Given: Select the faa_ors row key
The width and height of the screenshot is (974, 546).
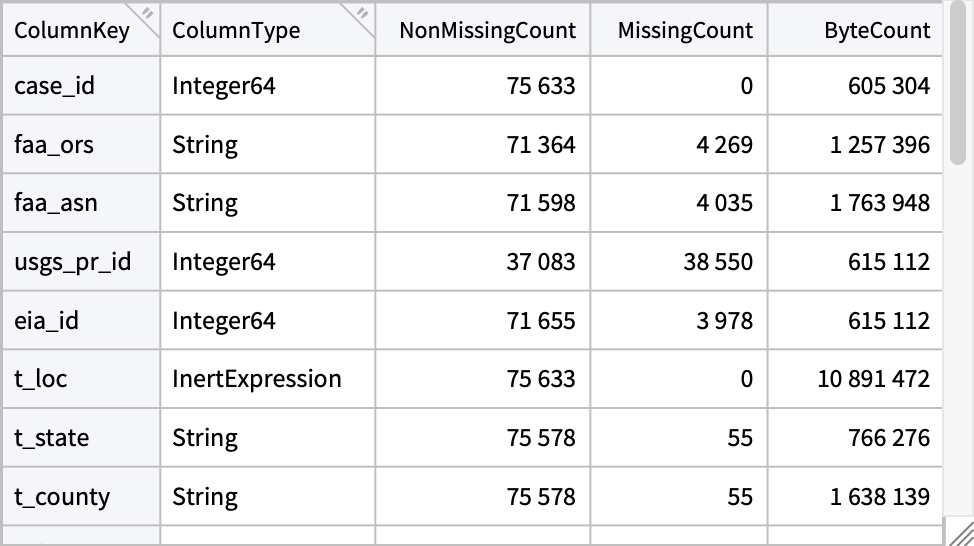Looking at the screenshot, I should tap(54, 145).
